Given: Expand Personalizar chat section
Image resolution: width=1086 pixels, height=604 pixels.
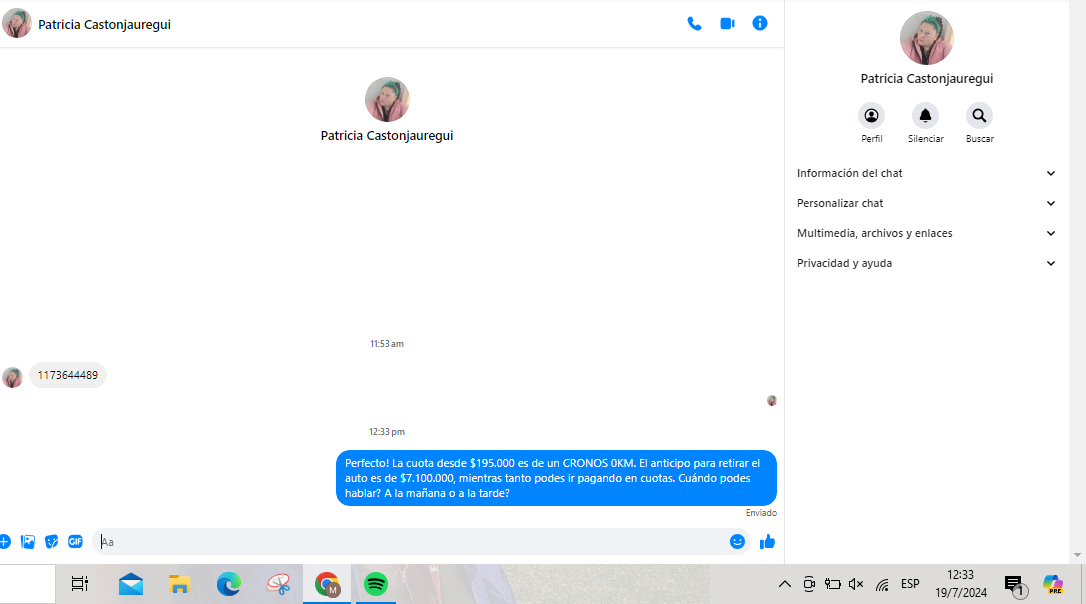Looking at the screenshot, I should click(926, 203).
